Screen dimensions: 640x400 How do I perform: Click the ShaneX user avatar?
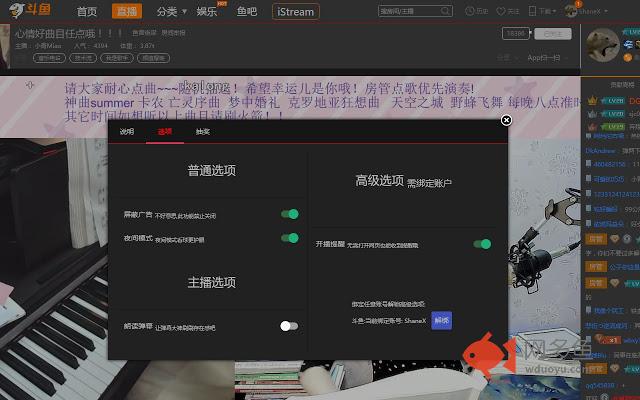571,11
